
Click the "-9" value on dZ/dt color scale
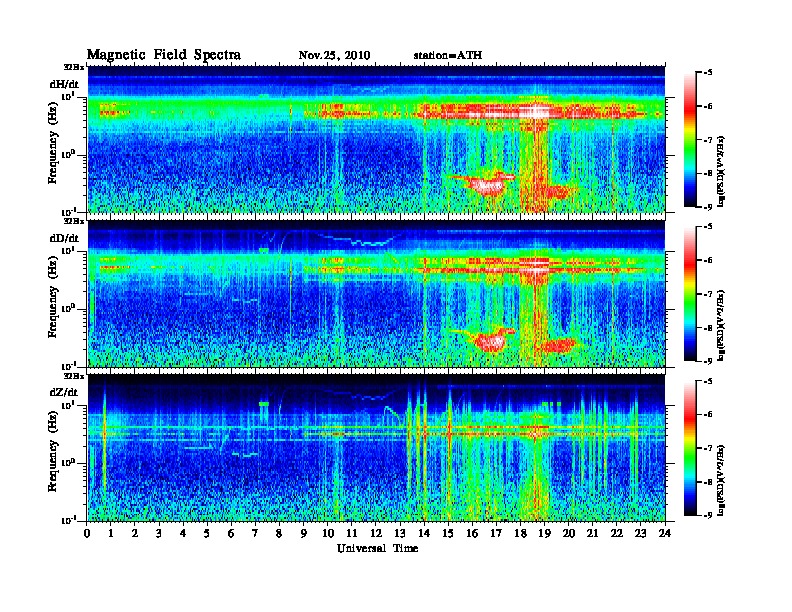tap(708, 515)
